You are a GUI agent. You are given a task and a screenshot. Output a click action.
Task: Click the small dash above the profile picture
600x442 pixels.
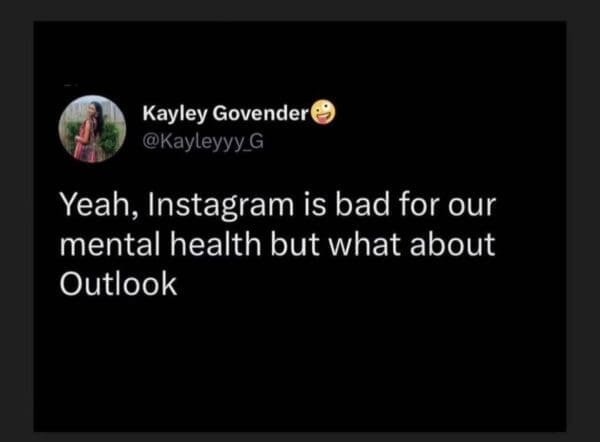70,85
